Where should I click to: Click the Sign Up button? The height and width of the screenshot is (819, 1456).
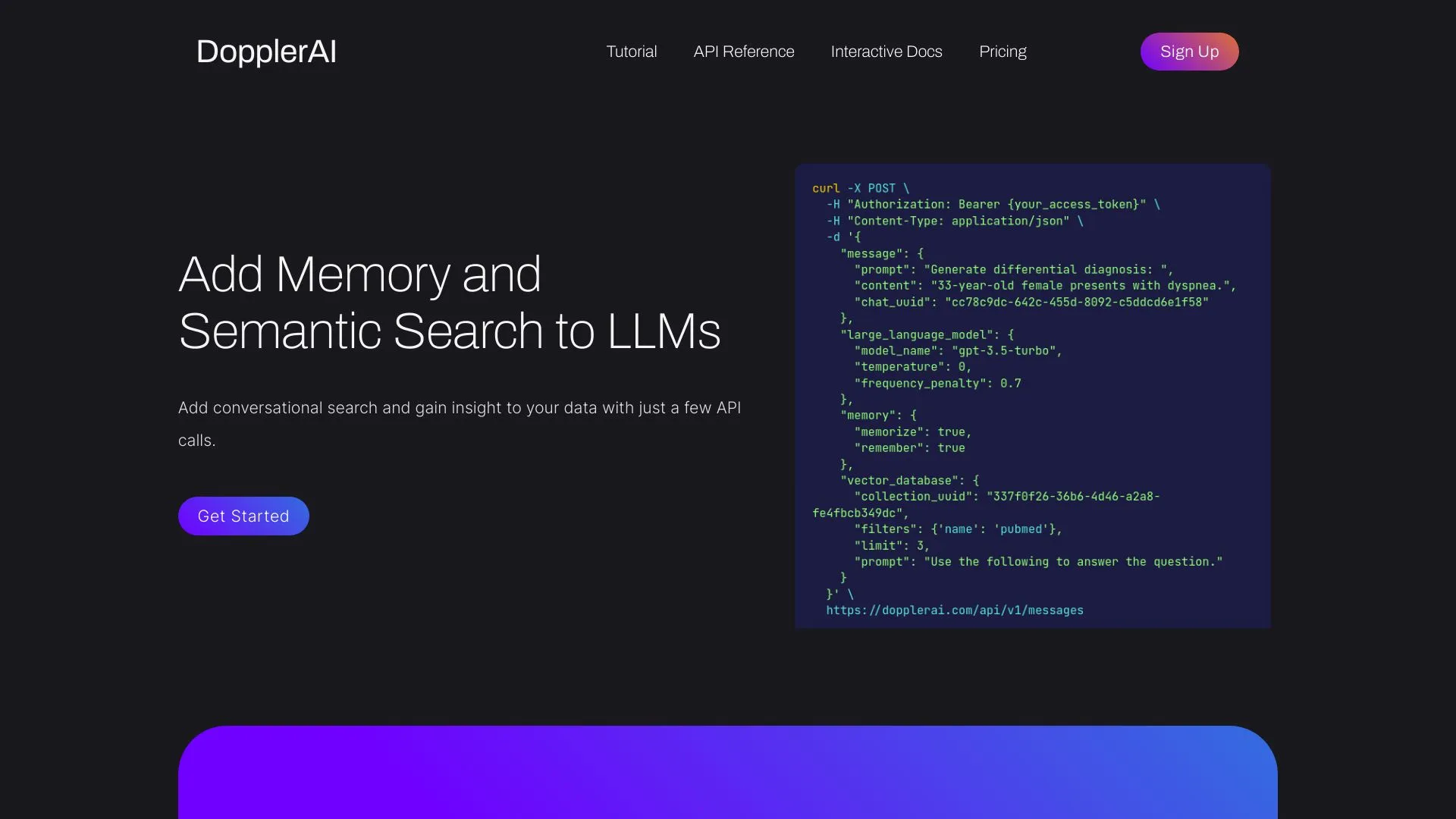[1189, 52]
